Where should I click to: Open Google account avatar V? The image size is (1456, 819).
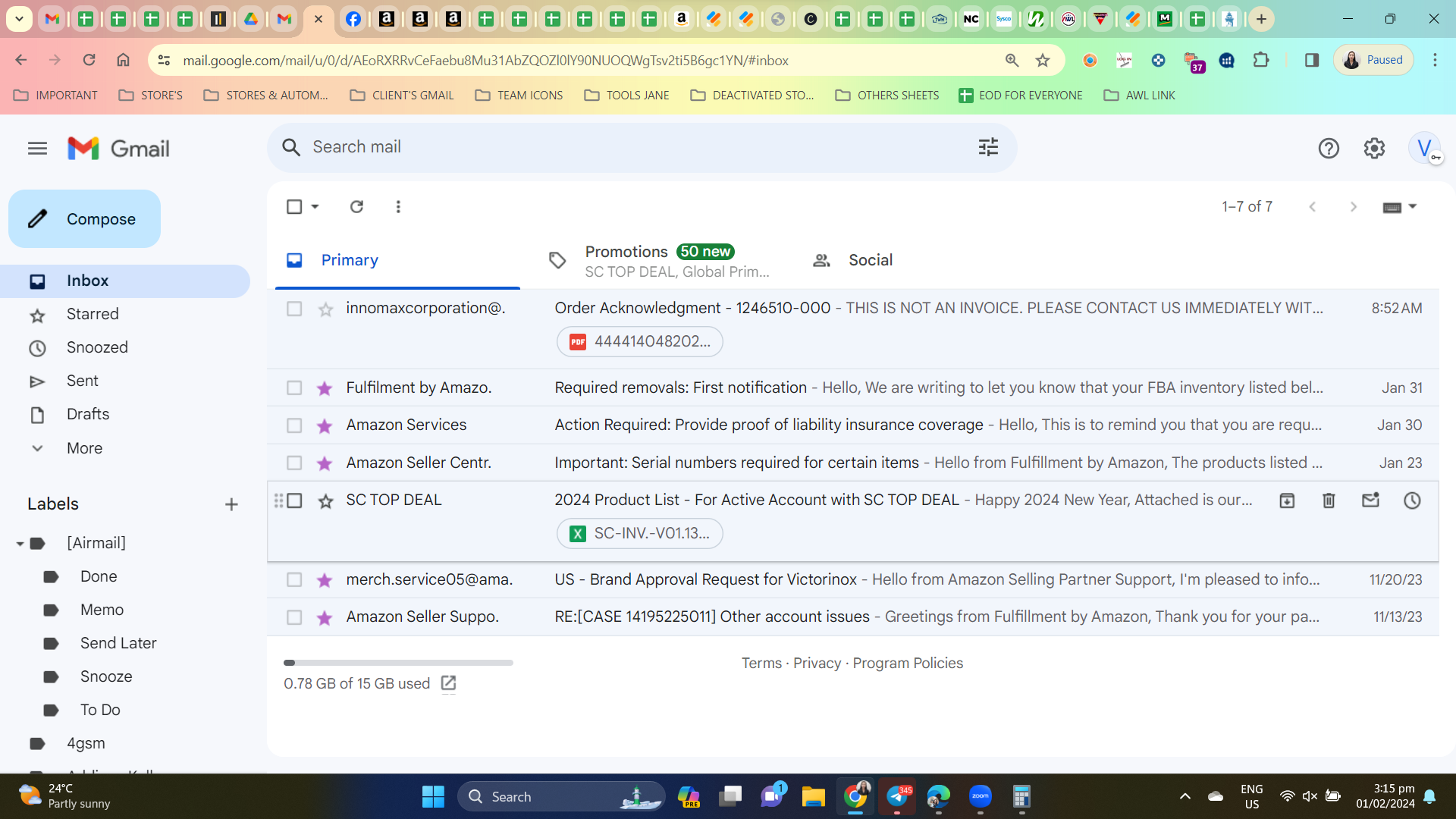click(1425, 148)
